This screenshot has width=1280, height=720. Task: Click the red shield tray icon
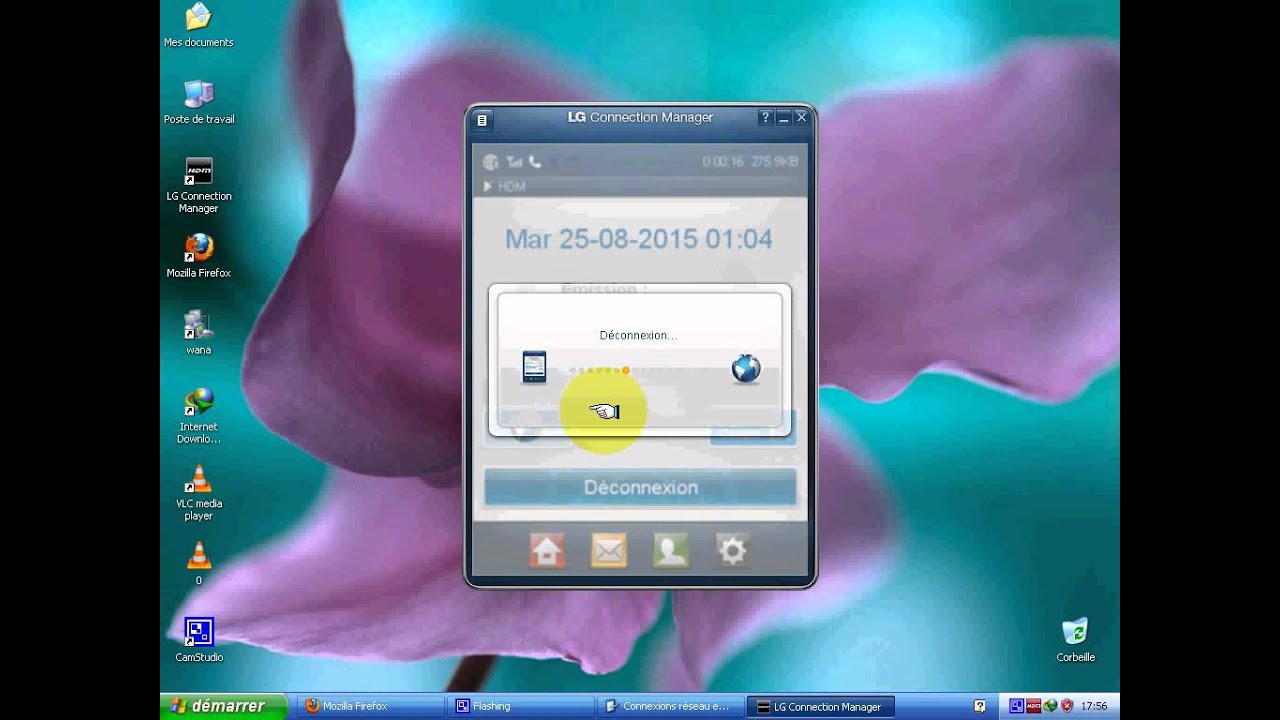click(x=1067, y=706)
